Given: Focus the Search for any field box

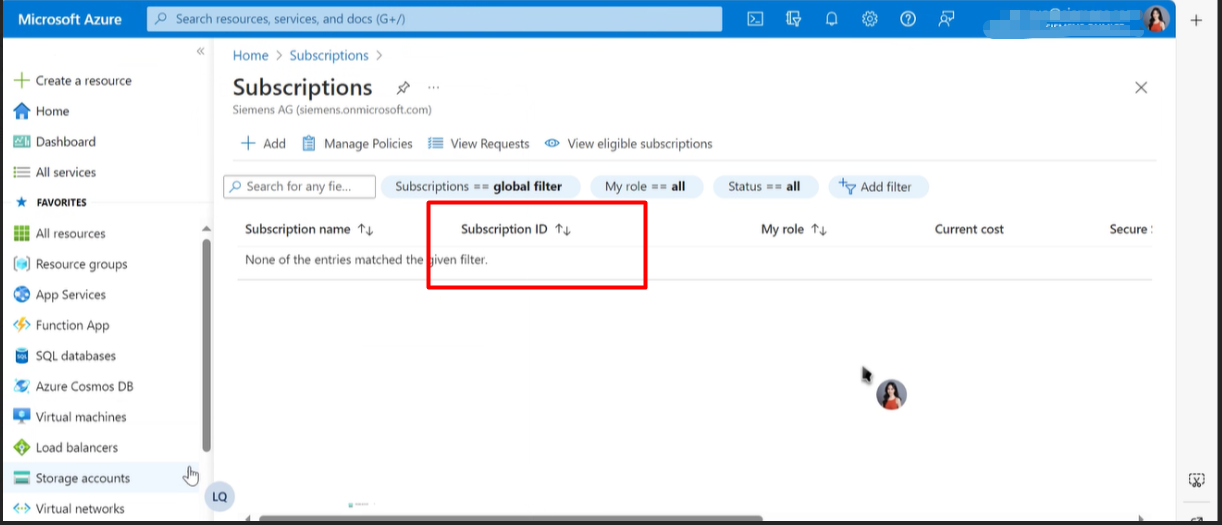Looking at the screenshot, I should [x=300, y=187].
